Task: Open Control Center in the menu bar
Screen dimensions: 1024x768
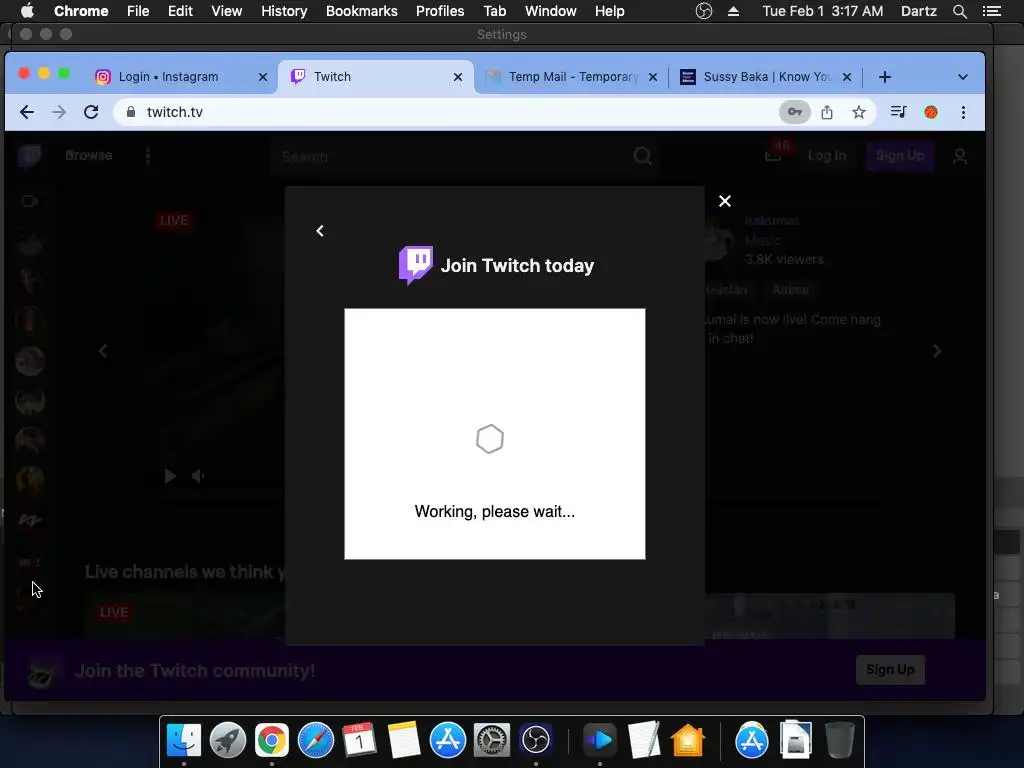Action: click(991, 11)
